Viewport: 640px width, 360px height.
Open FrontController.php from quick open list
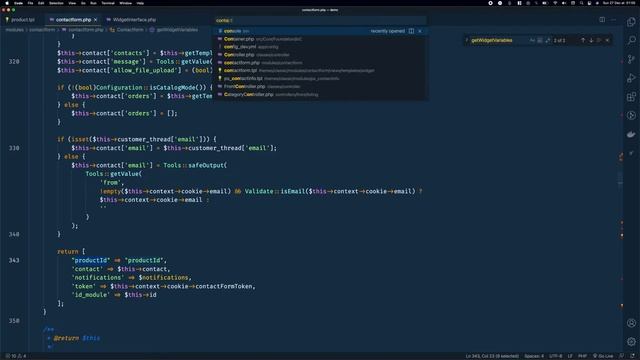click(320, 87)
